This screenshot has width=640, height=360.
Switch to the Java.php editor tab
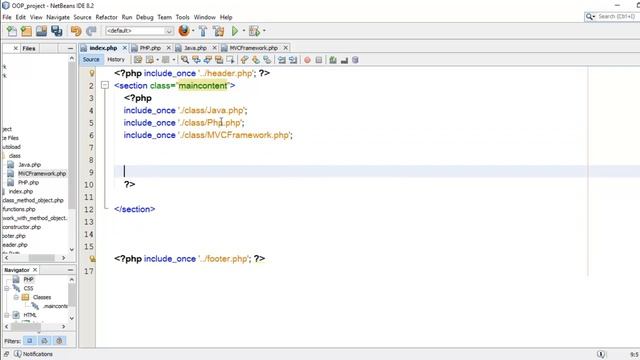tap(195, 48)
